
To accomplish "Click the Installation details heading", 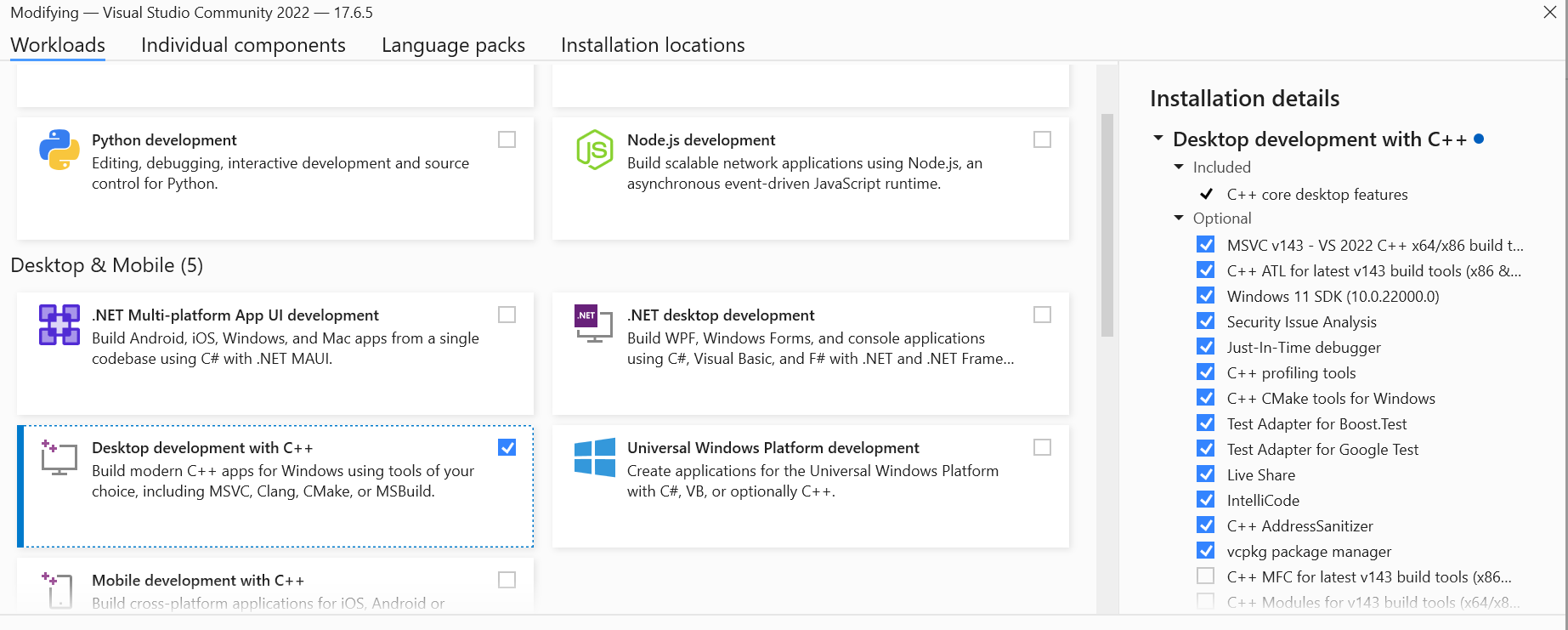I will tap(1245, 99).
